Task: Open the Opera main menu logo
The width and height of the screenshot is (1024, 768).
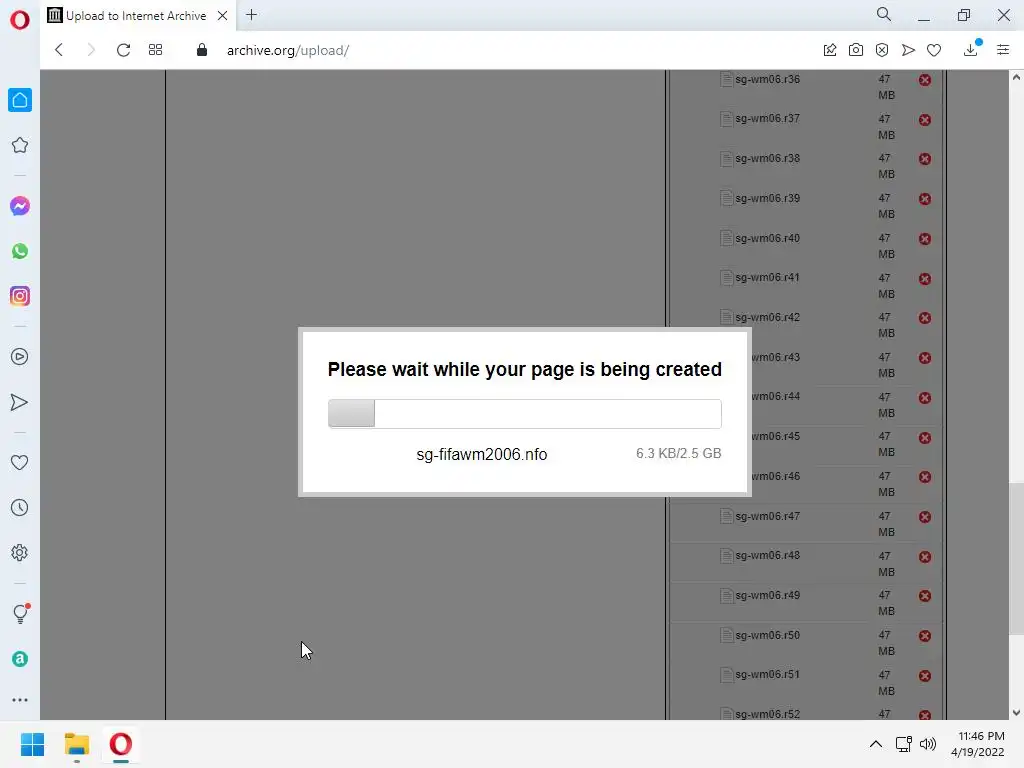Action: tap(20, 20)
